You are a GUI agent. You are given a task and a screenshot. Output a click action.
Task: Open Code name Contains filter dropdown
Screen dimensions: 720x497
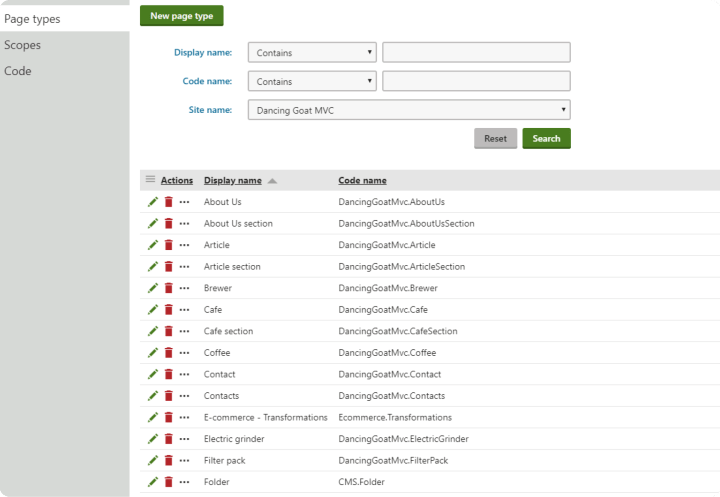tap(312, 81)
